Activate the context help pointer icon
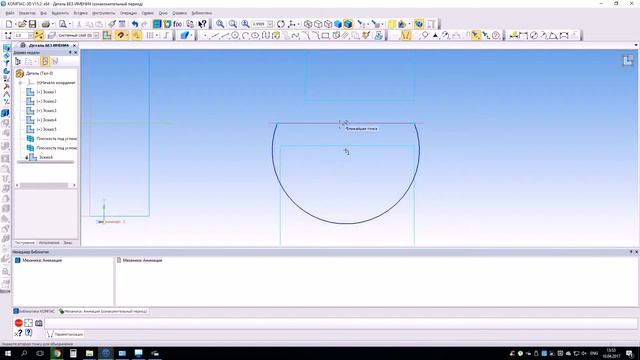Screen dimensions: 640x360 coord(202,24)
